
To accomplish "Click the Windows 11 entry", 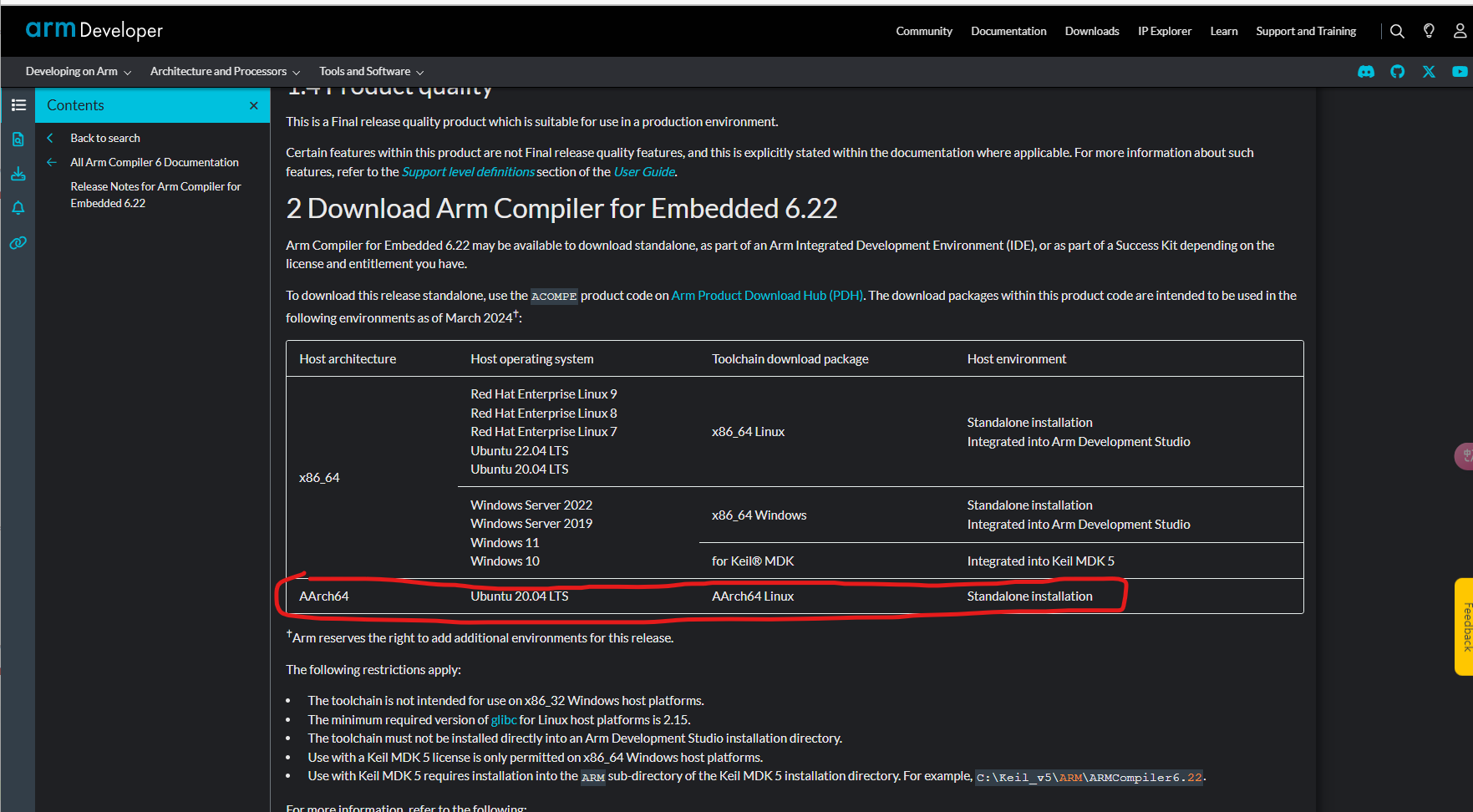I will [505, 543].
